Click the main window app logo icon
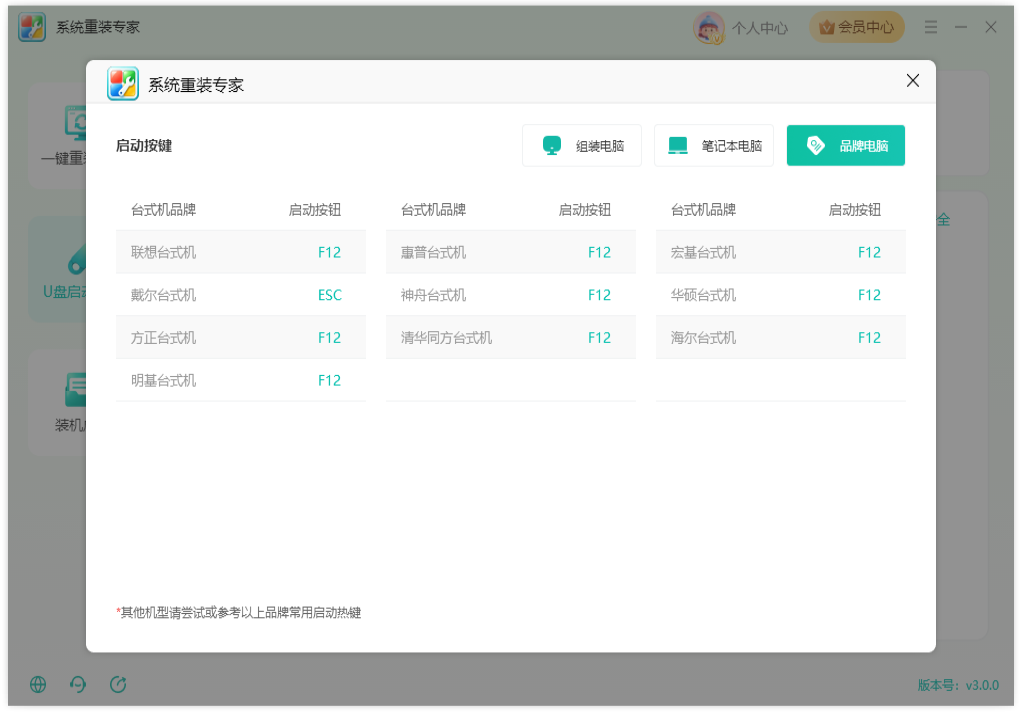The width and height of the screenshot is (1023, 715). pyautogui.click(x=32, y=27)
